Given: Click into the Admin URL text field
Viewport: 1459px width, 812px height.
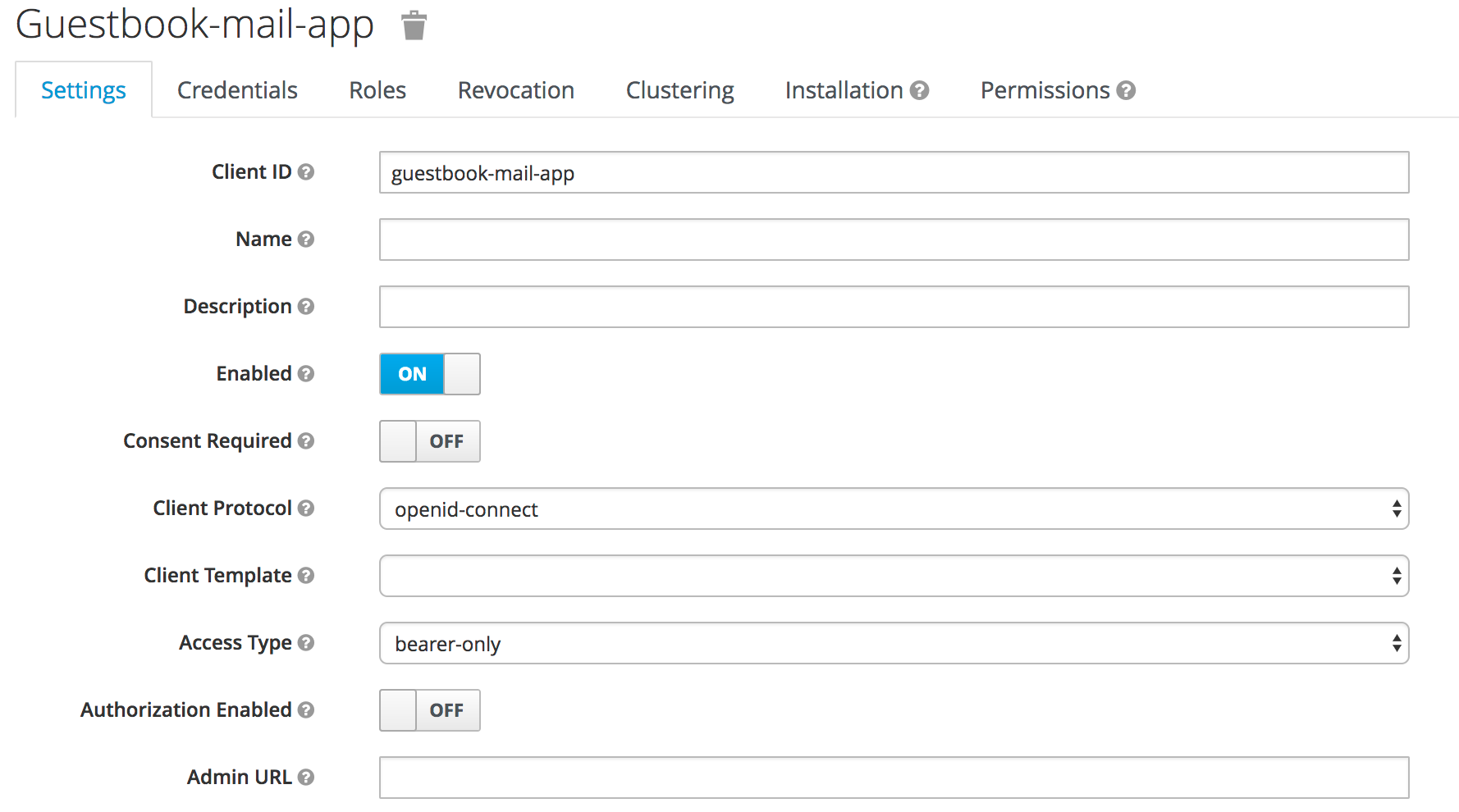Looking at the screenshot, I should tap(893, 778).
